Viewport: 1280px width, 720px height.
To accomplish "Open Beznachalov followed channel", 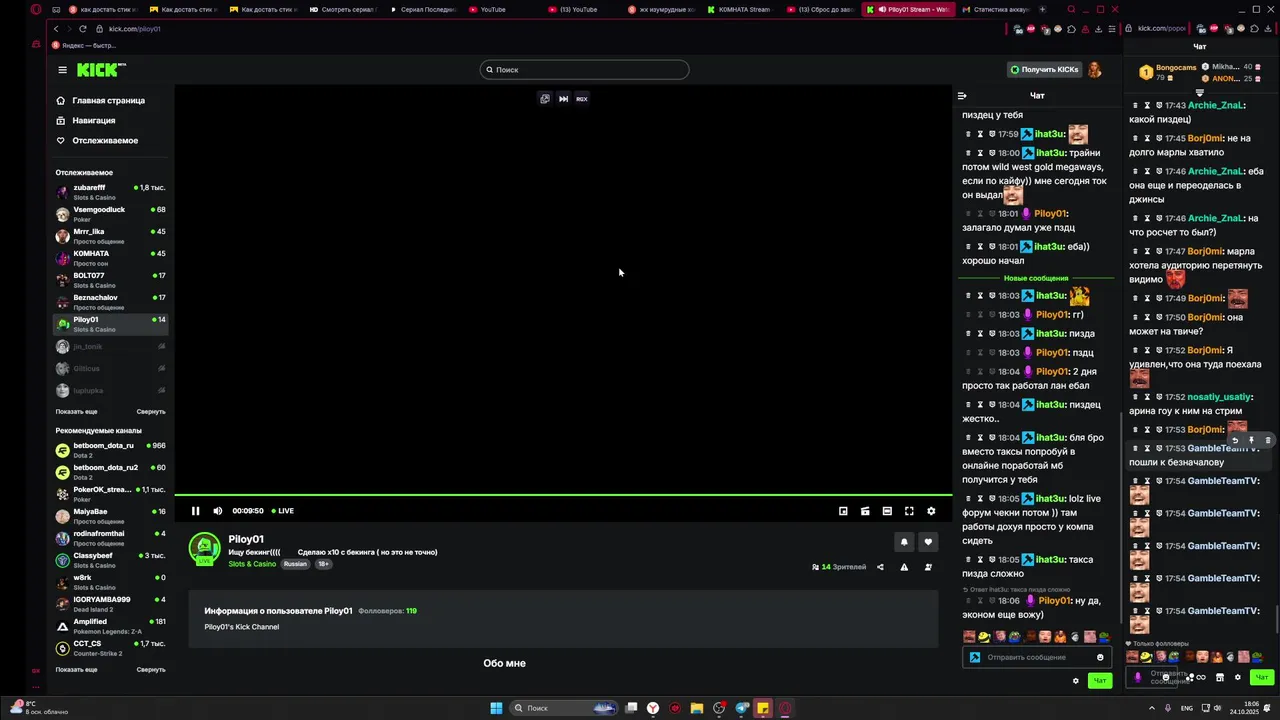I will point(110,302).
